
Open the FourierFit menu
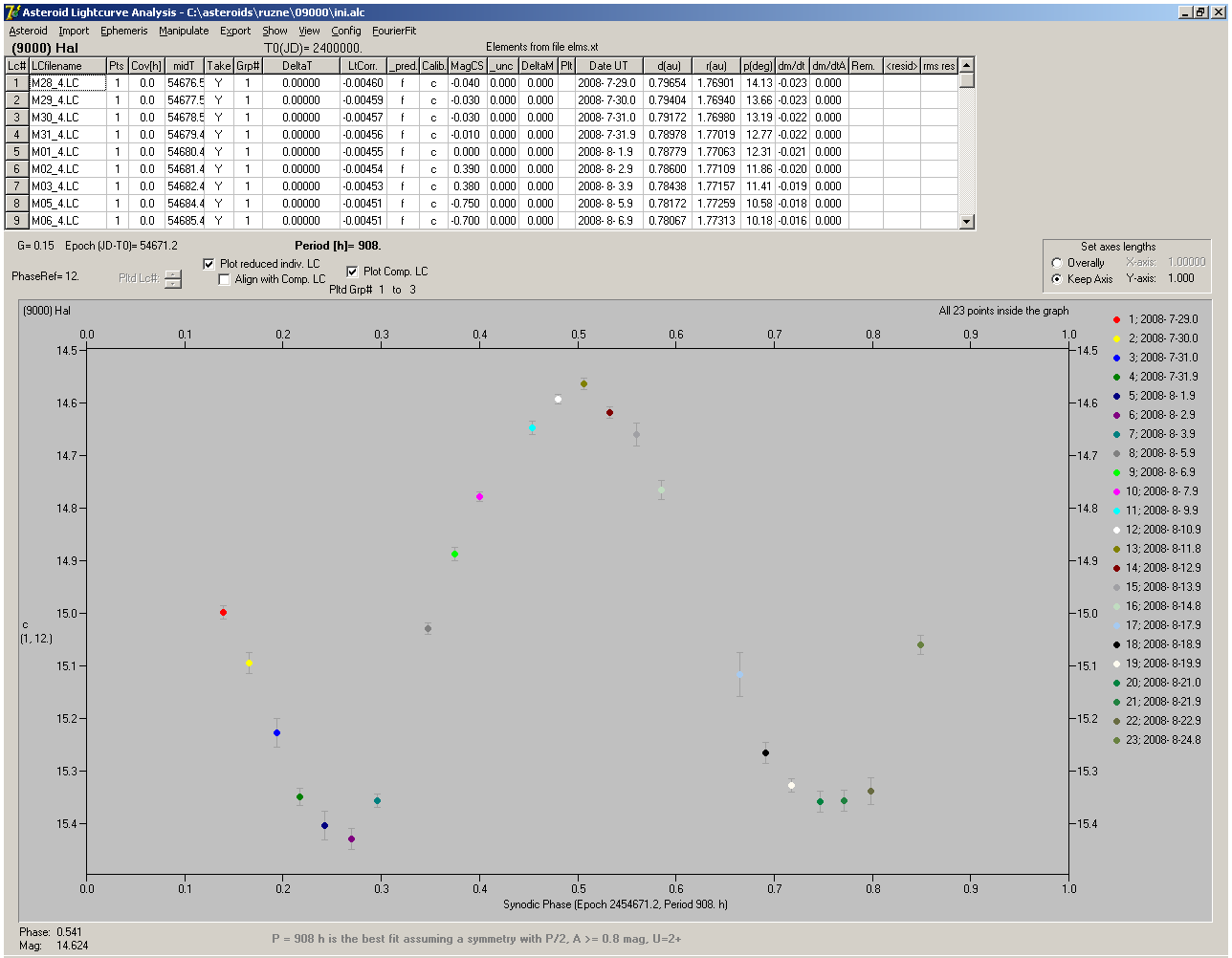click(x=394, y=31)
